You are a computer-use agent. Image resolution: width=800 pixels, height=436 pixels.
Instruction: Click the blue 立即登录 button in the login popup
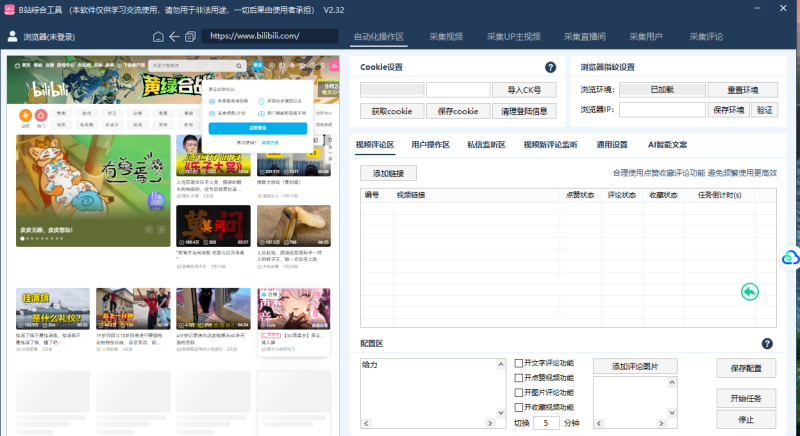[x=258, y=128]
